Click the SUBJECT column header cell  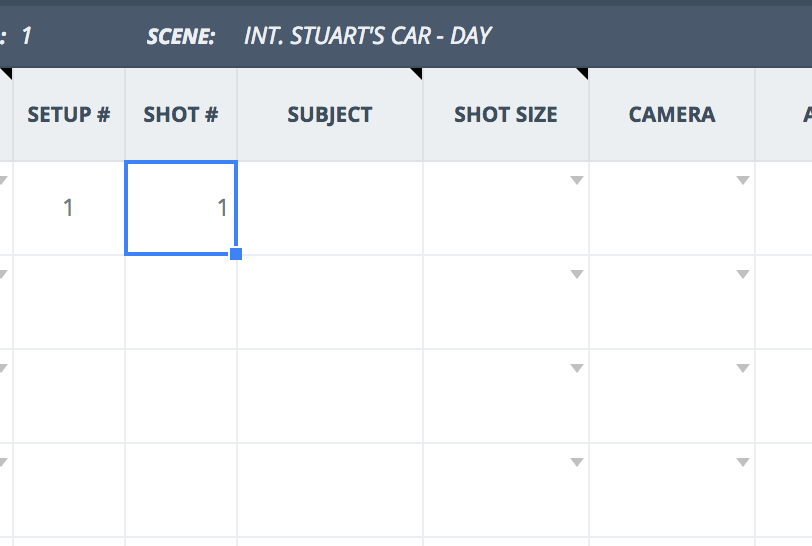pos(330,114)
